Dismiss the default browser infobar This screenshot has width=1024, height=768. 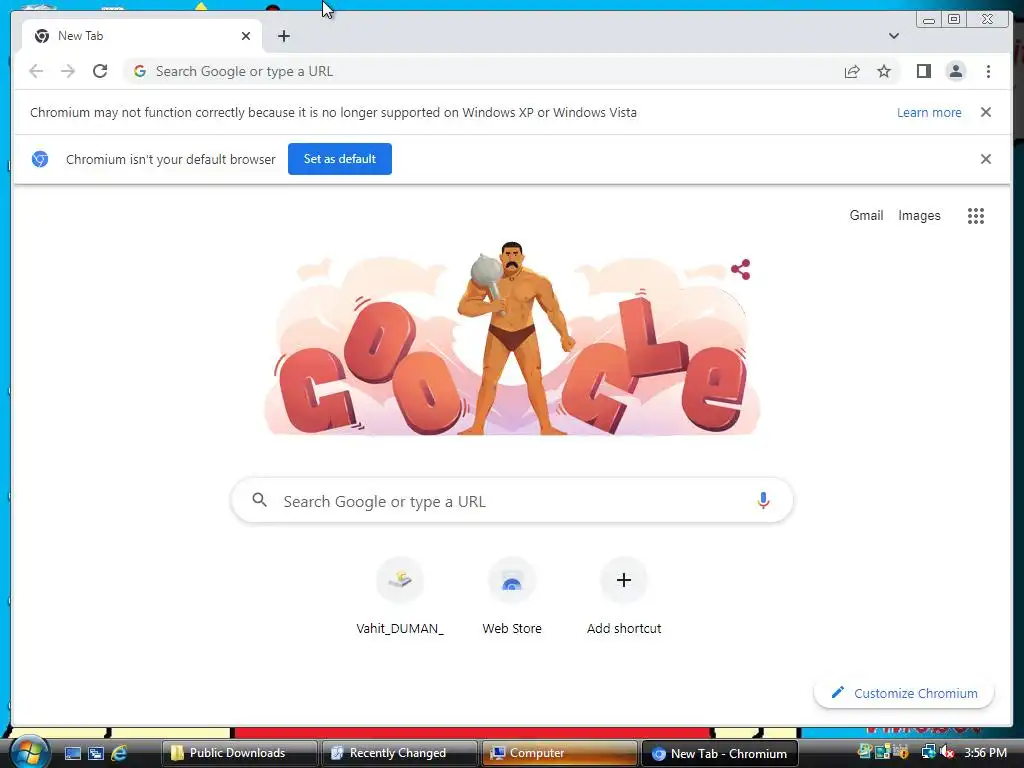pyautogui.click(x=985, y=159)
